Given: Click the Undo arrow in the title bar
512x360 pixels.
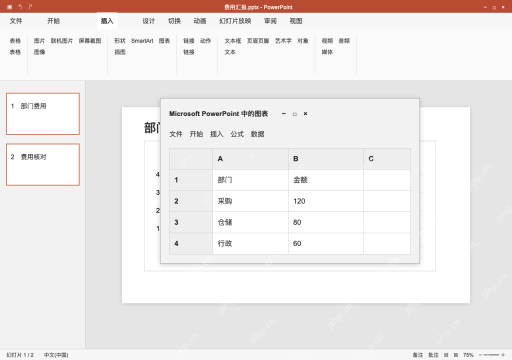Looking at the screenshot, I should 20,7.
